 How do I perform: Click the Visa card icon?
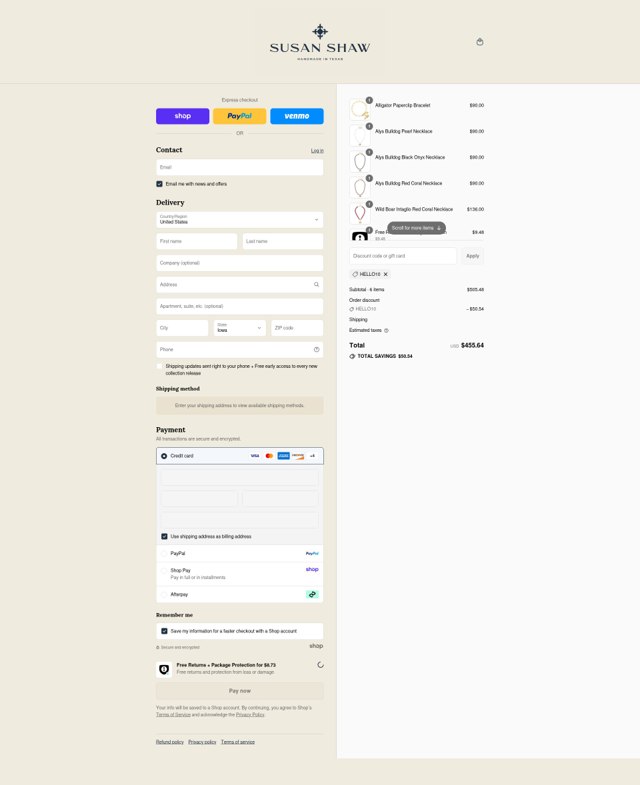pos(255,456)
